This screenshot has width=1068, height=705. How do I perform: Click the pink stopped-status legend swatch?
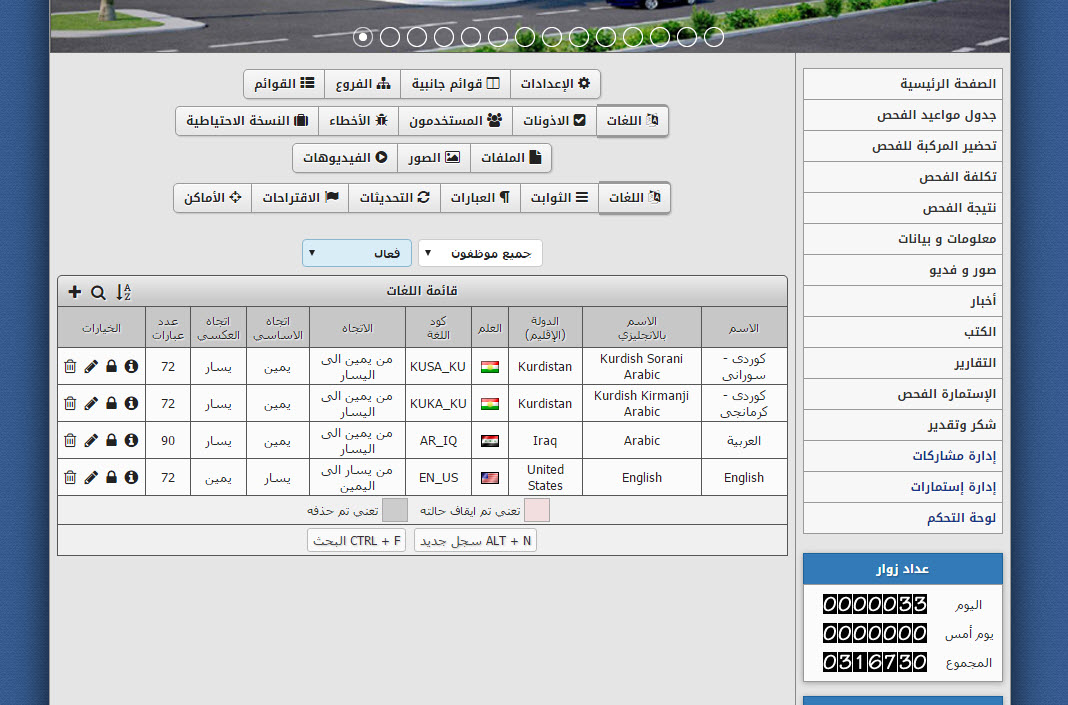coord(537,510)
